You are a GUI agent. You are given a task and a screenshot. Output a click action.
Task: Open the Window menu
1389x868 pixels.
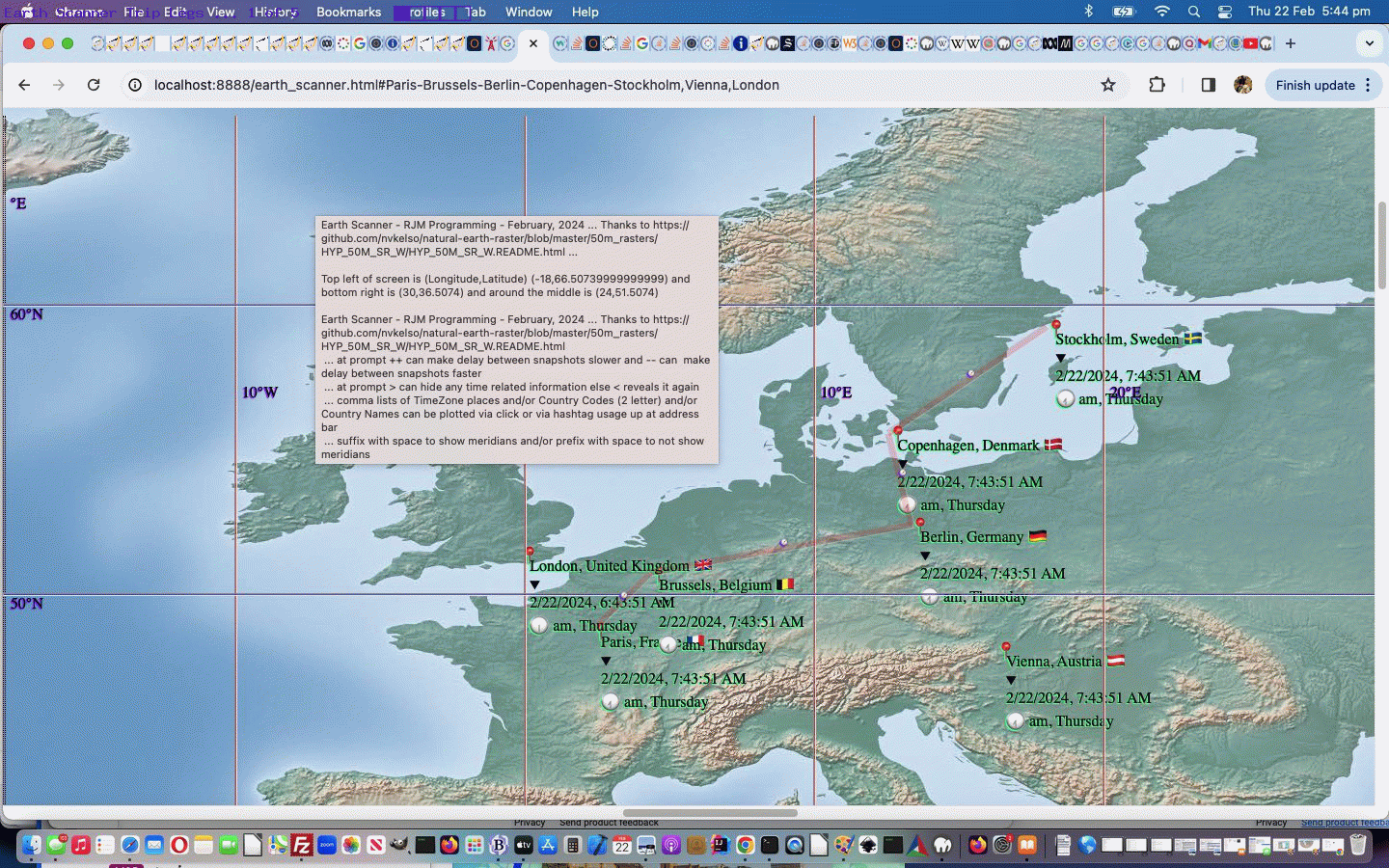pos(529,12)
